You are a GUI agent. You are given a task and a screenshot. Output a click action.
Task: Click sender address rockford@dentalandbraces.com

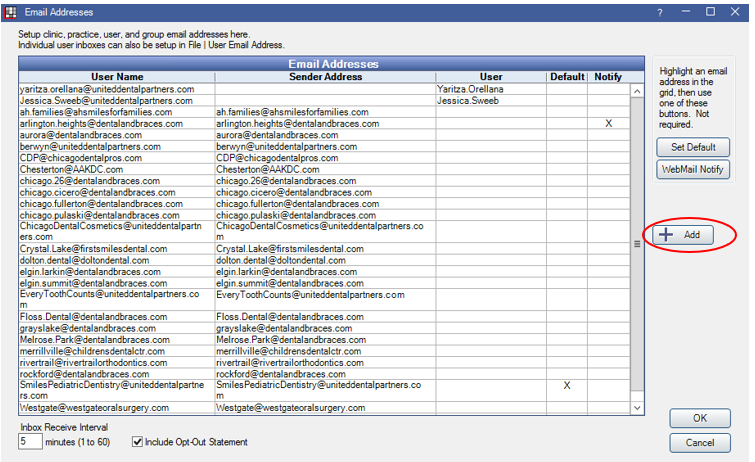[281, 374]
